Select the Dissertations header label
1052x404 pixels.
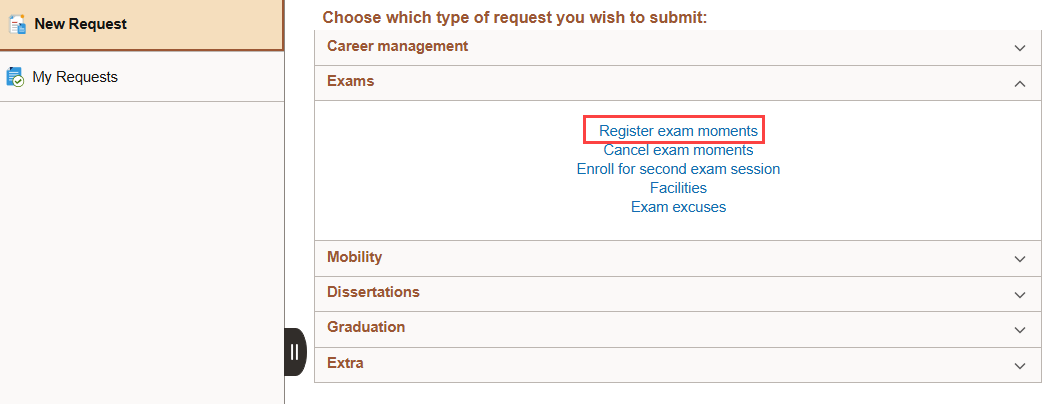[x=373, y=292]
